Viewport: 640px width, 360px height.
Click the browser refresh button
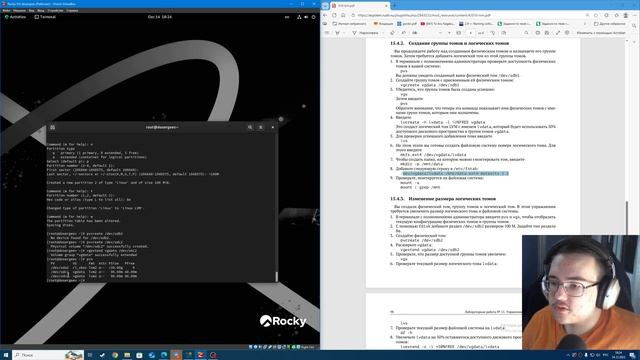(334, 15)
